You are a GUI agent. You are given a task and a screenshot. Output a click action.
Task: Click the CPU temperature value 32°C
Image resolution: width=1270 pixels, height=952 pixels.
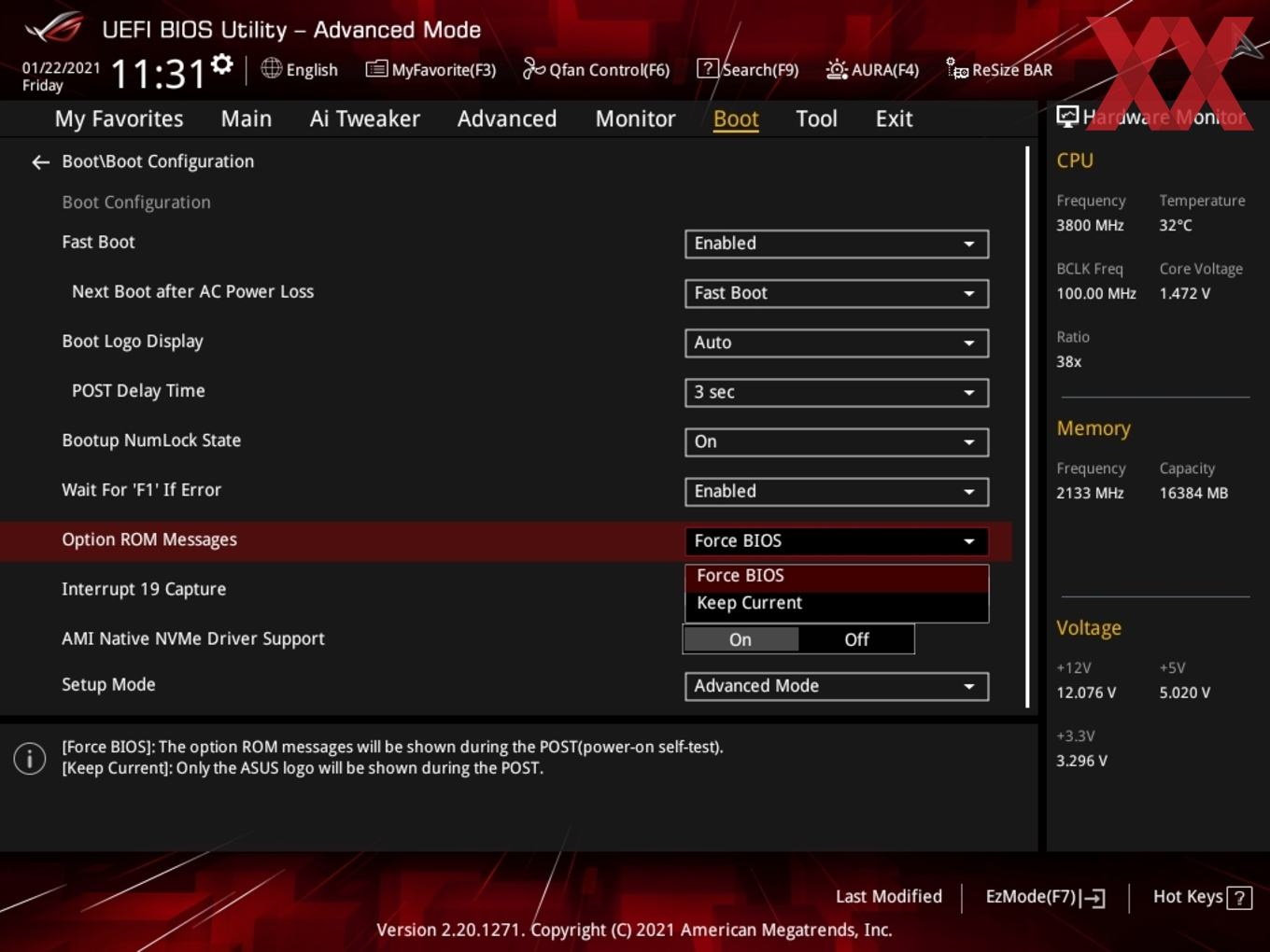point(1176,225)
